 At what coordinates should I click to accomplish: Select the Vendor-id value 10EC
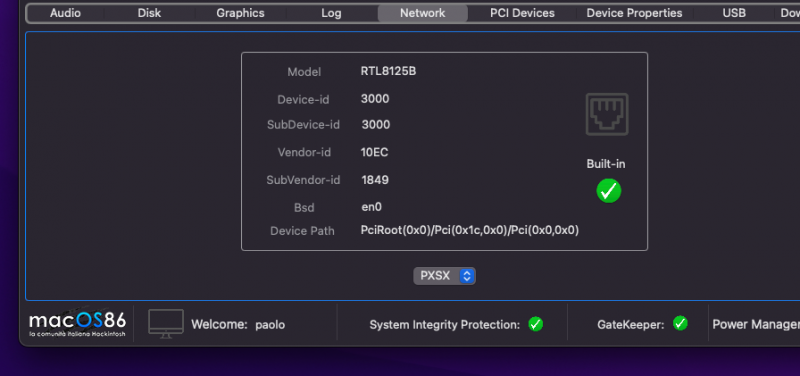374,153
